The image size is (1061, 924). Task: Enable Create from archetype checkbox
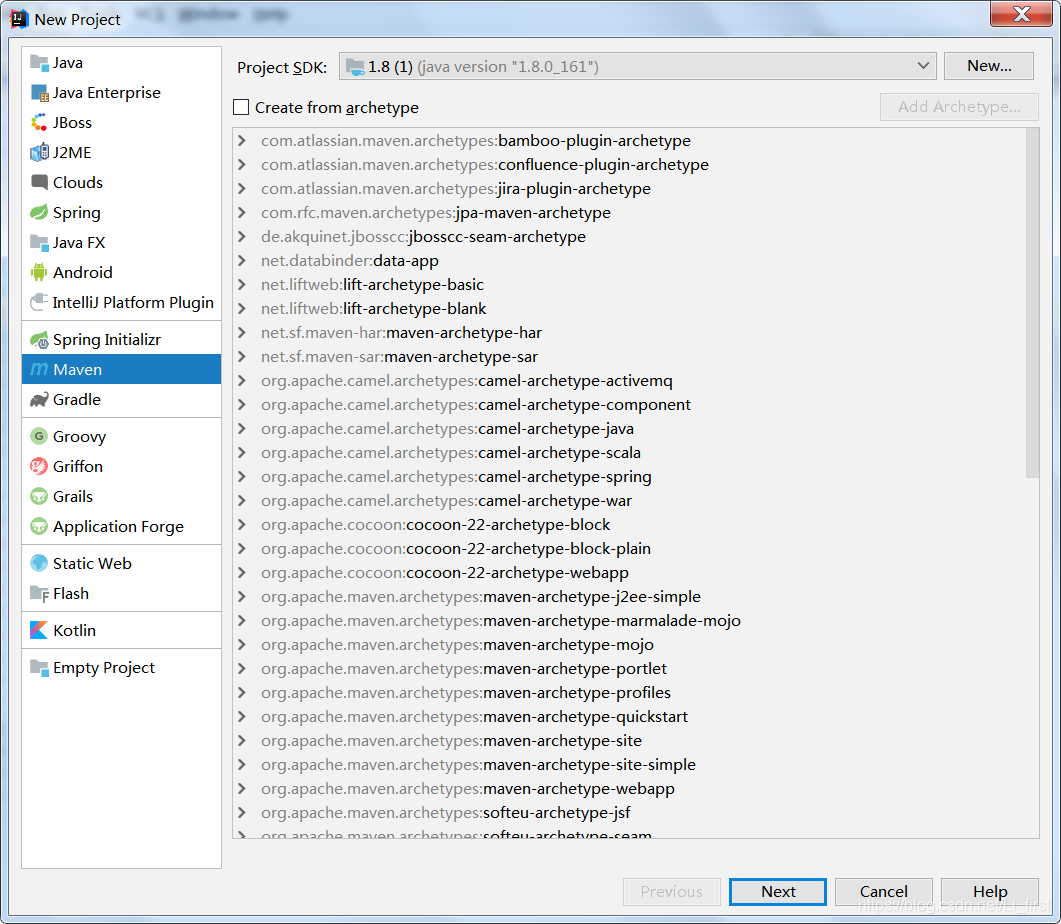pyautogui.click(x=241, y=107)
